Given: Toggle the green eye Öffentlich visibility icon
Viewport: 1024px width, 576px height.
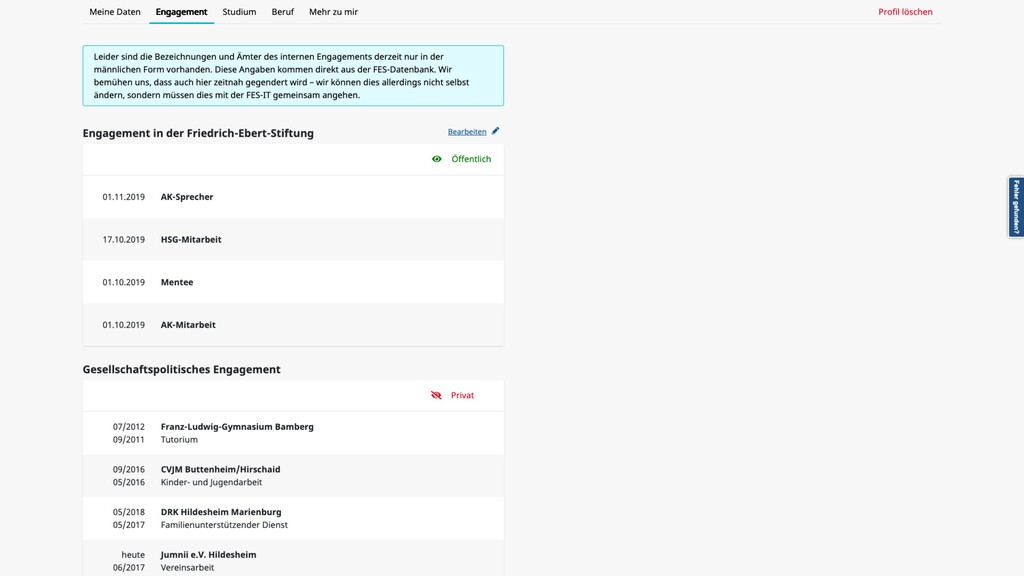Looking at the screenshot, I should tap(437, 159).
